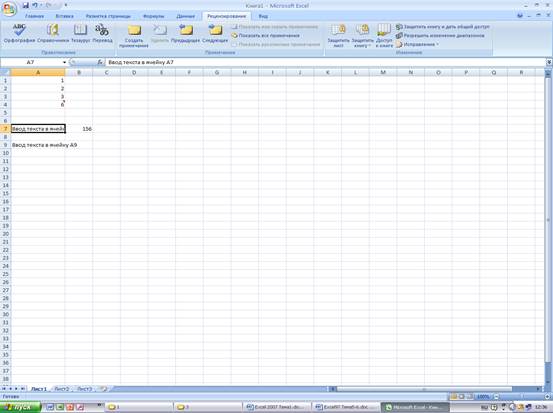Insert a new worksheet tab
Image resolution: width=553 pixels, height=413 pixels.
click(103, 389)
